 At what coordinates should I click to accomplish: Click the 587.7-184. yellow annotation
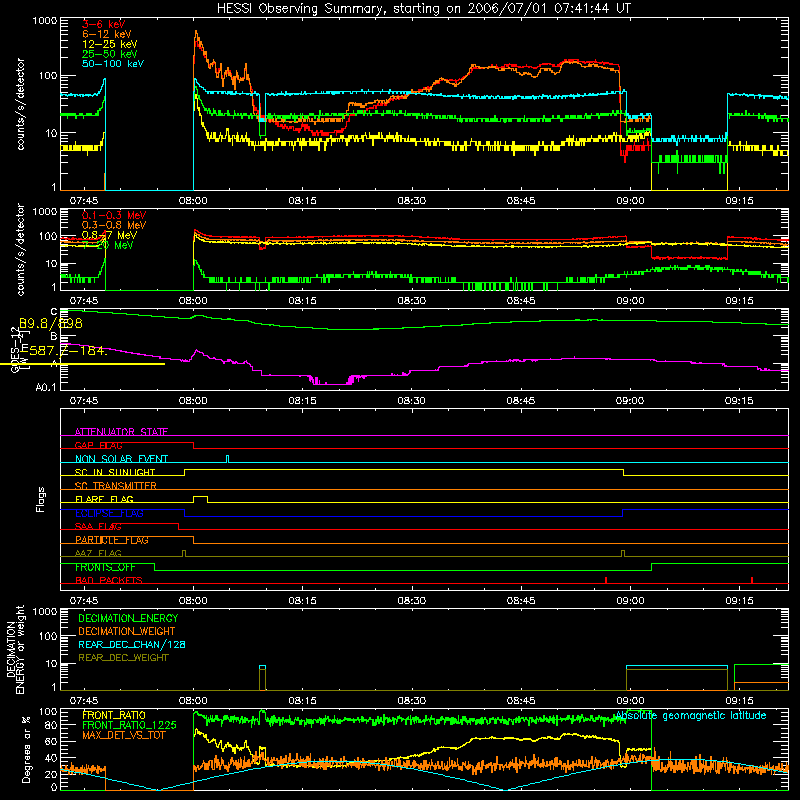[x=67, y=351]
